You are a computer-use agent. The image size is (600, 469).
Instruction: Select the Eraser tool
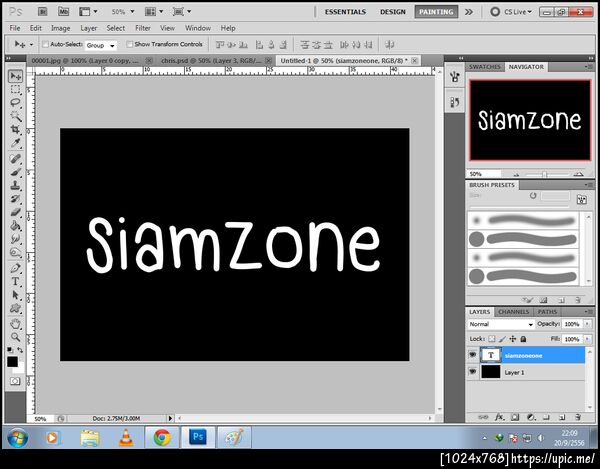(15, 212)
